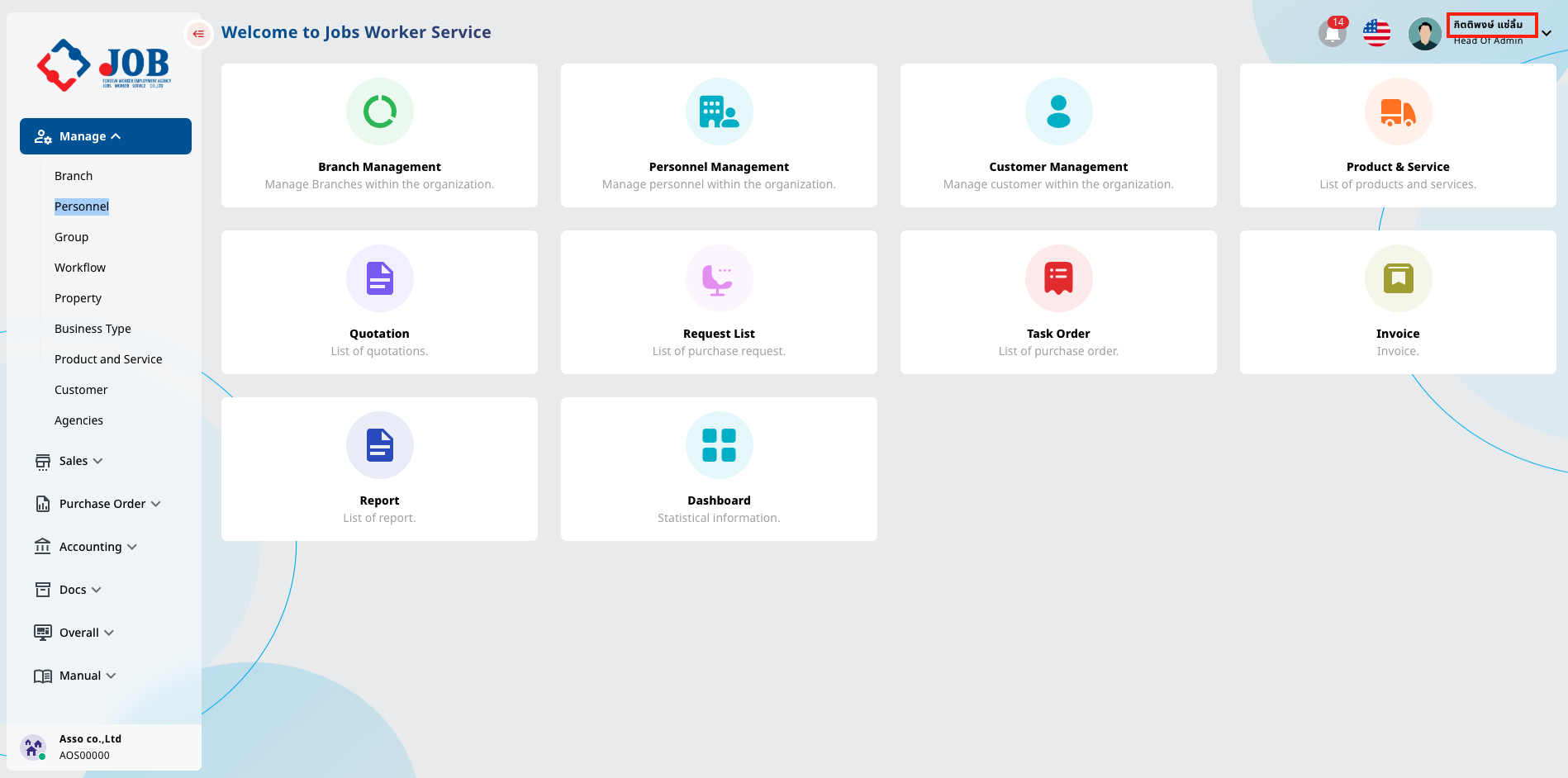Open the Customer Management card title
Screen dimensions: 1568x778
click(x=1058, y=167)
